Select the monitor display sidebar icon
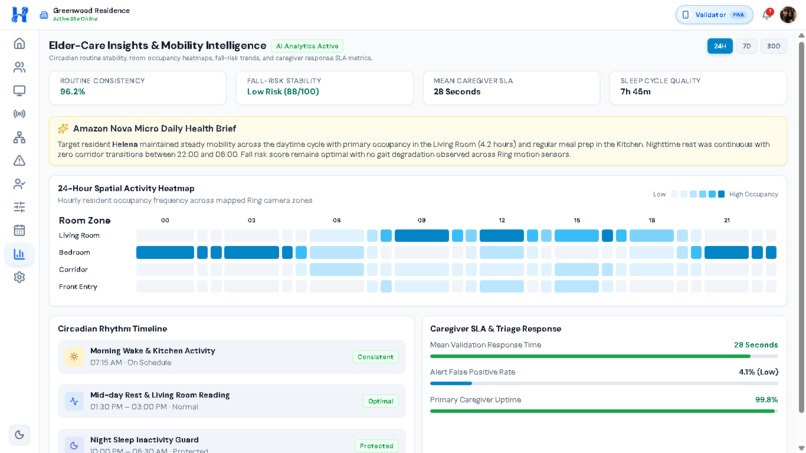The image size is (806, 453). pos(19,91)
